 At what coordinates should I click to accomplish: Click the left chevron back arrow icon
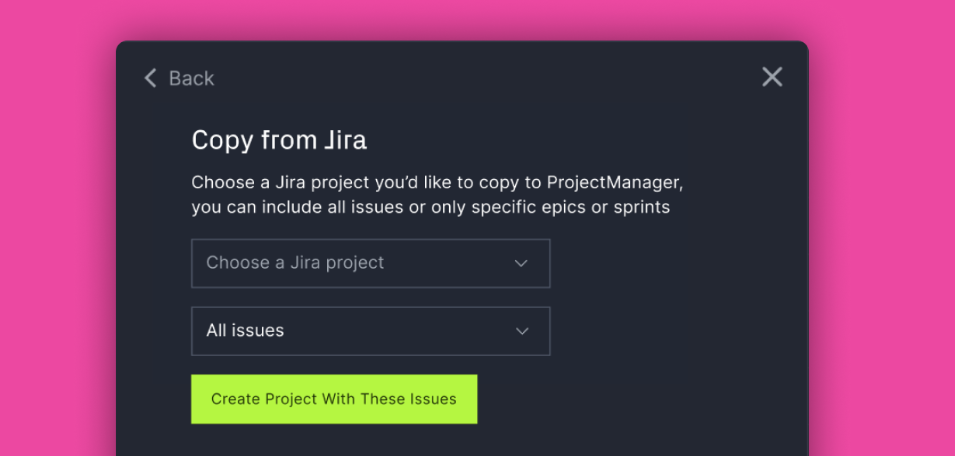coord(150,78)
